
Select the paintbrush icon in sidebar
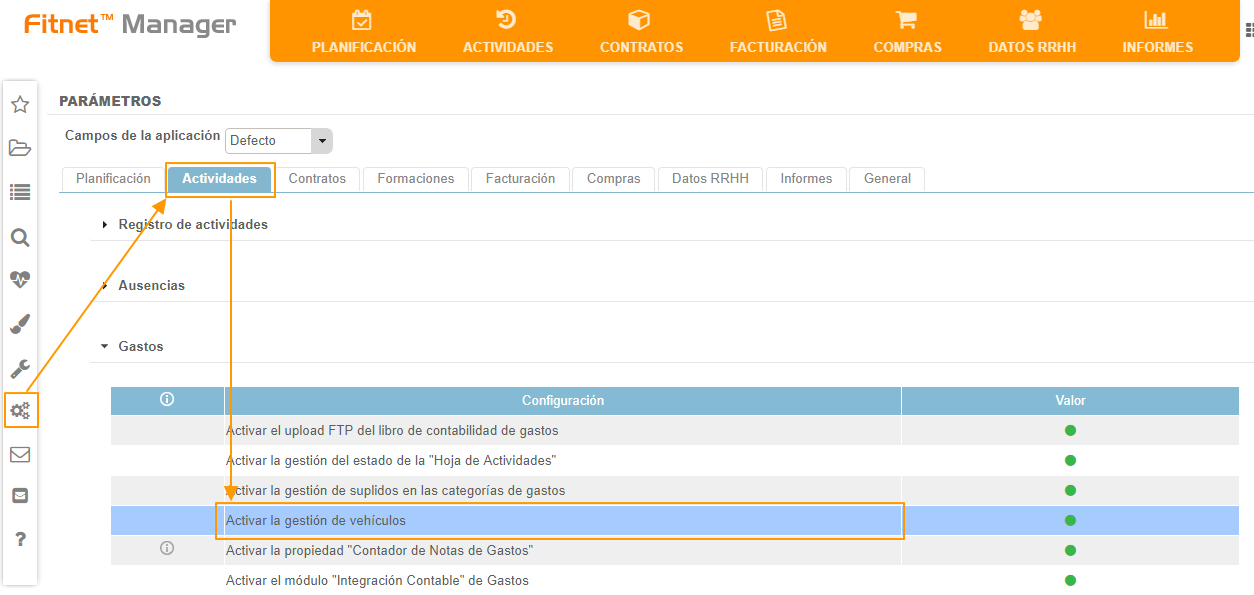[19, 324]
